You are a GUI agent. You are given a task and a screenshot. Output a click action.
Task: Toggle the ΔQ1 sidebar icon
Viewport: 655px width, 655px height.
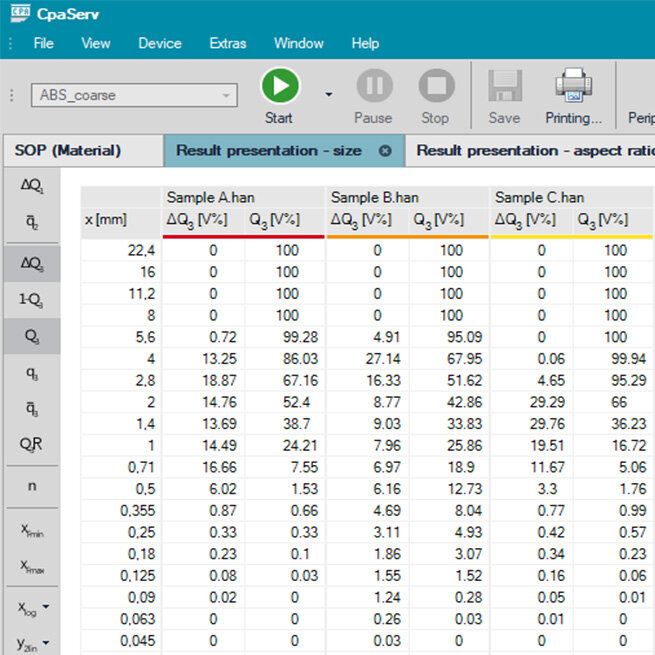click(32, 185)
